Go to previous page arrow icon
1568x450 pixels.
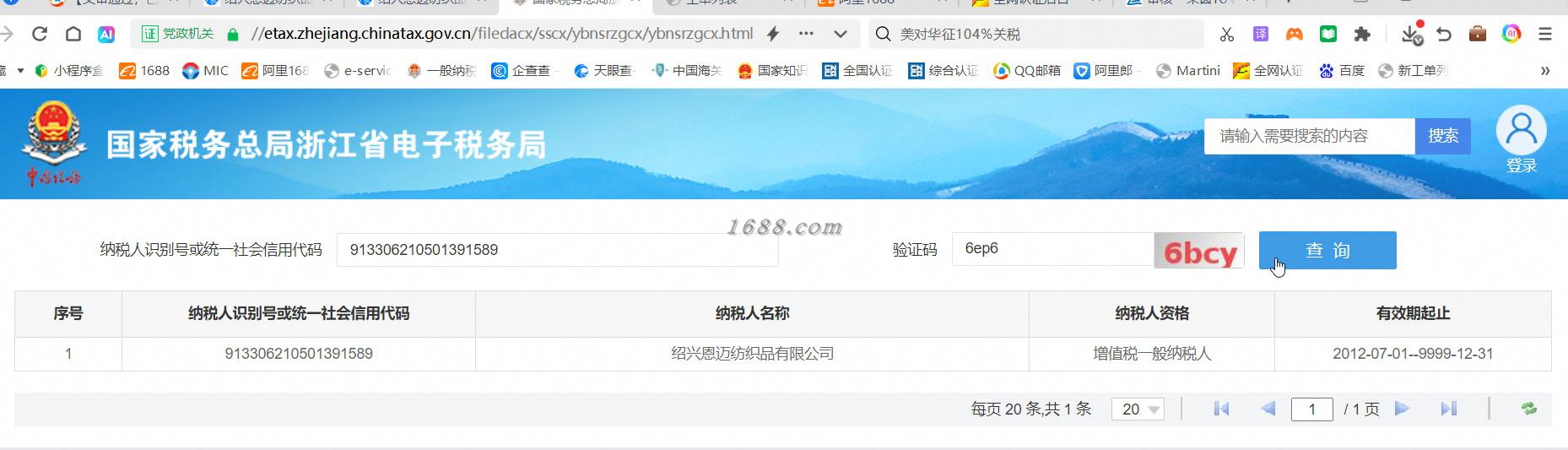1268,409
